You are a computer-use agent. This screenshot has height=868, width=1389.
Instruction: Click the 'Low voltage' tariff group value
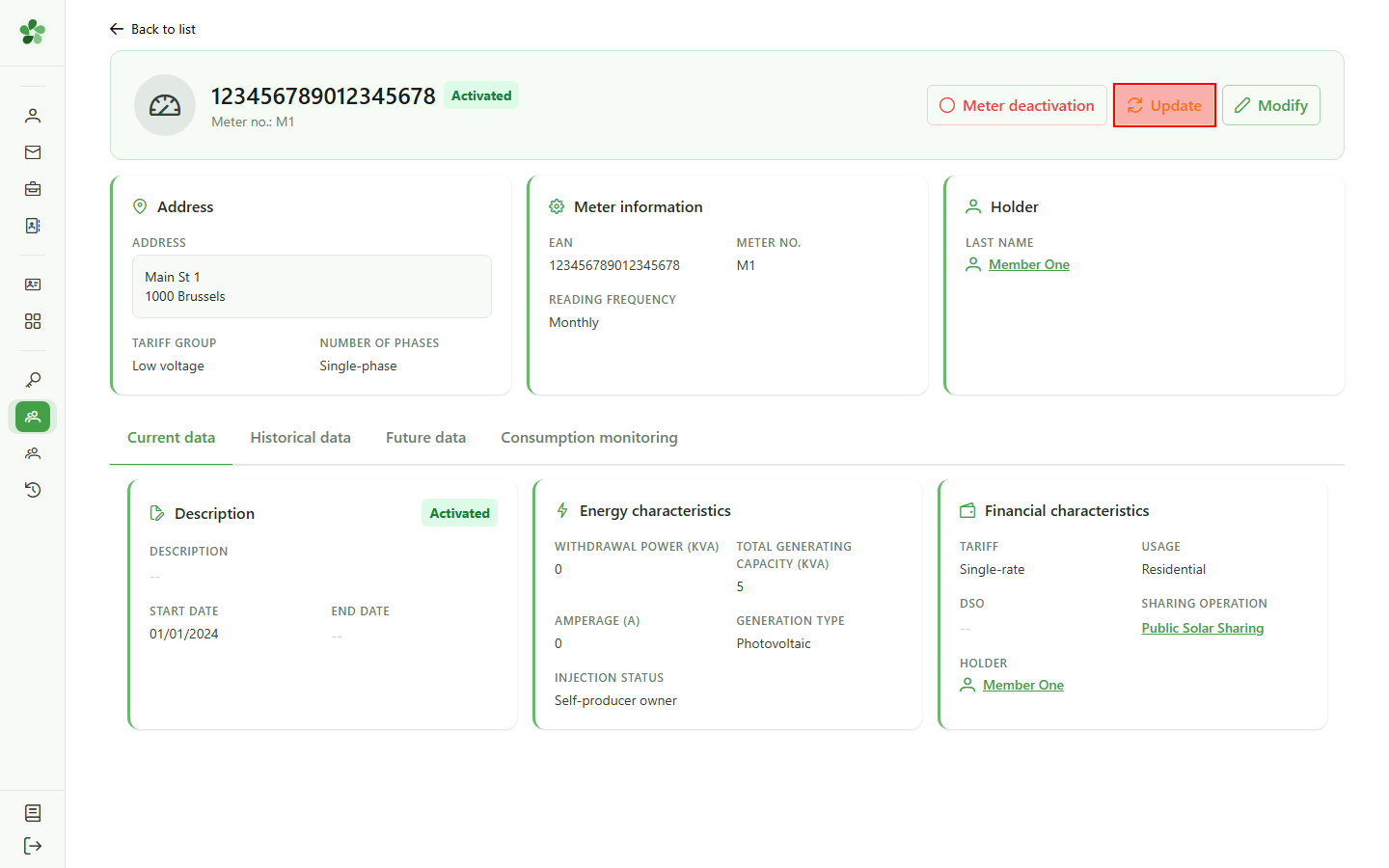click(168, 366)
